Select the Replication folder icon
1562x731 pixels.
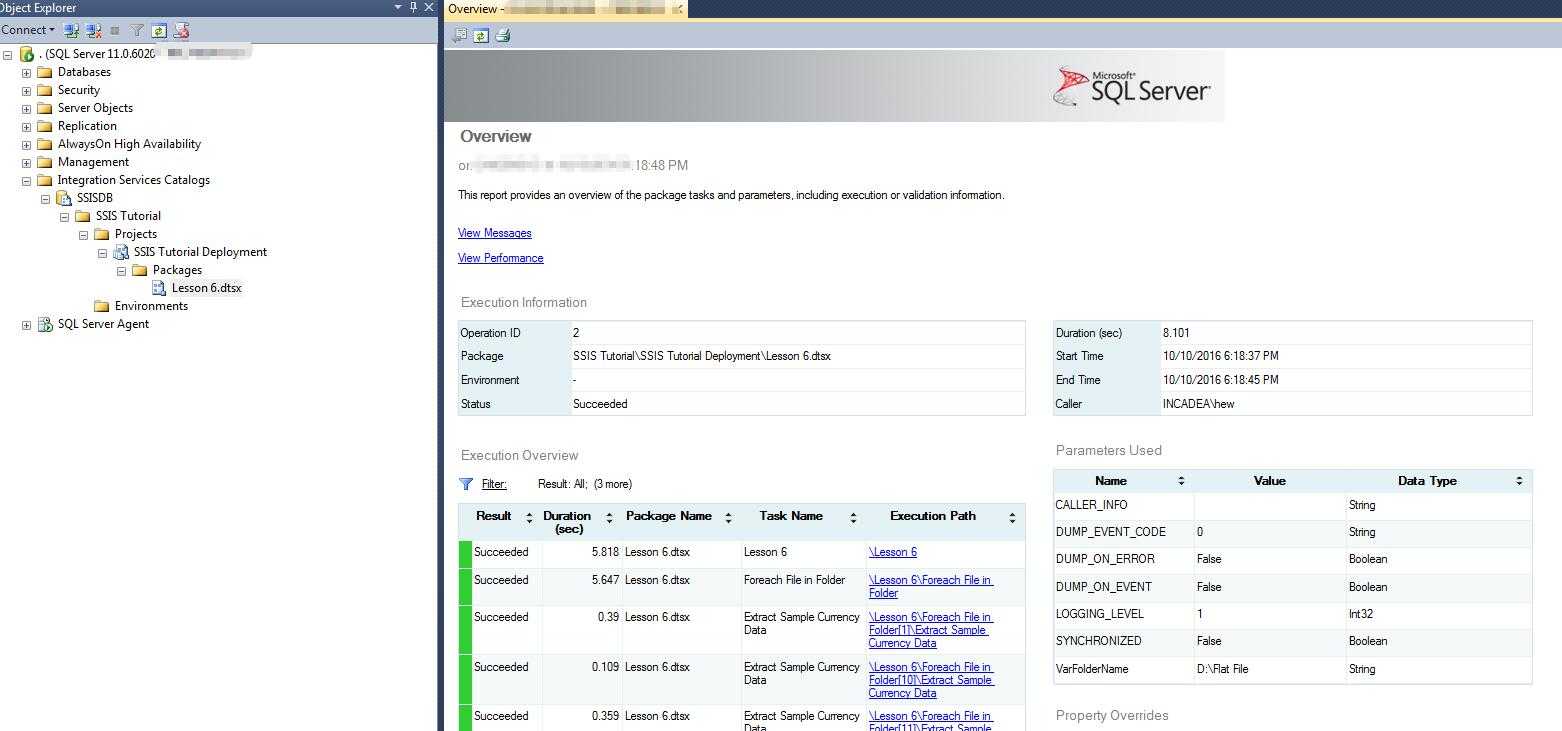click(x=44, y=126)
